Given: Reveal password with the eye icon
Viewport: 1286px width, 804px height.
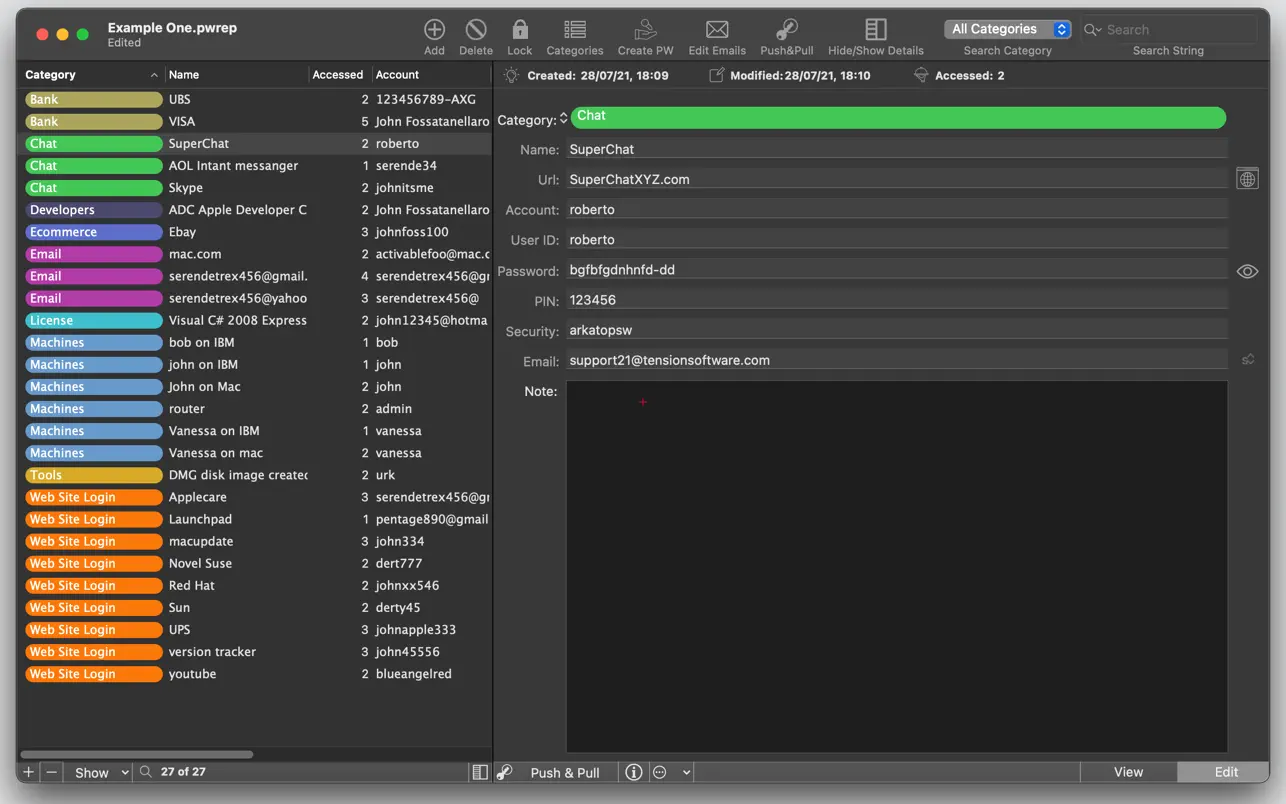Looking at the screenshot, I should 1247,271.
